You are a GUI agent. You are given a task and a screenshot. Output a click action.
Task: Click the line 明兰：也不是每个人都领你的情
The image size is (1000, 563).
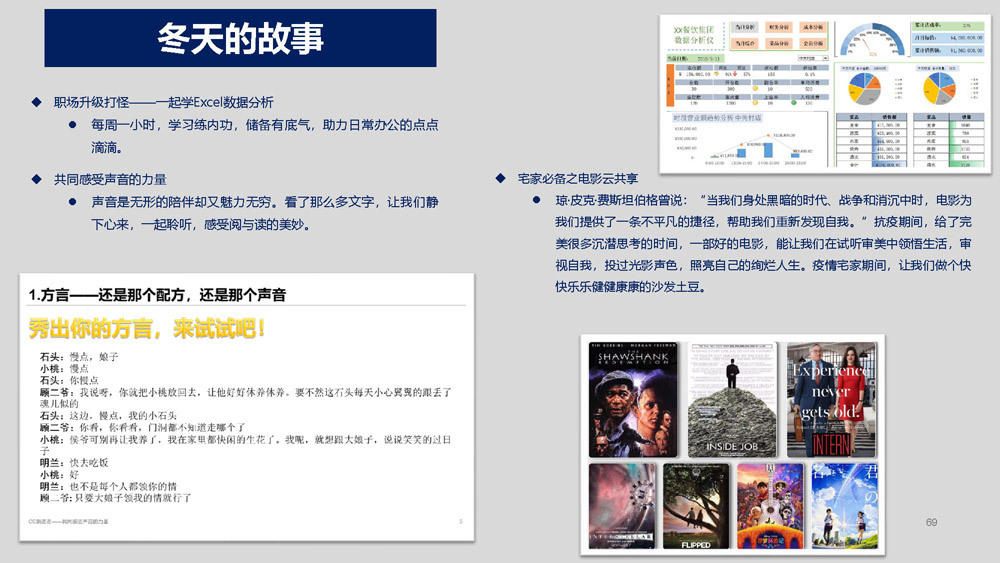(x=108, y=486)
